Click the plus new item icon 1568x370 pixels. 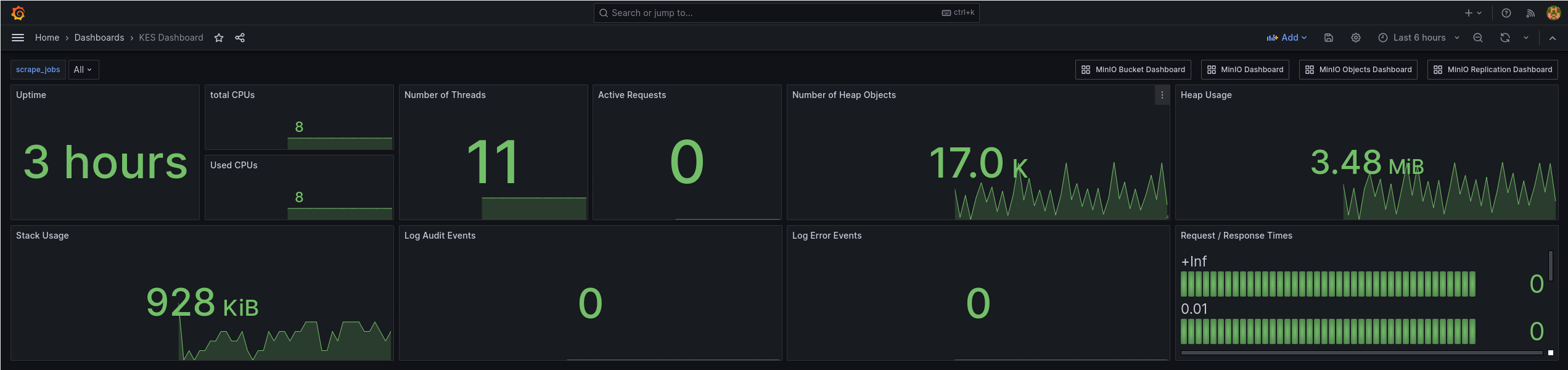tap(1473, 13)
